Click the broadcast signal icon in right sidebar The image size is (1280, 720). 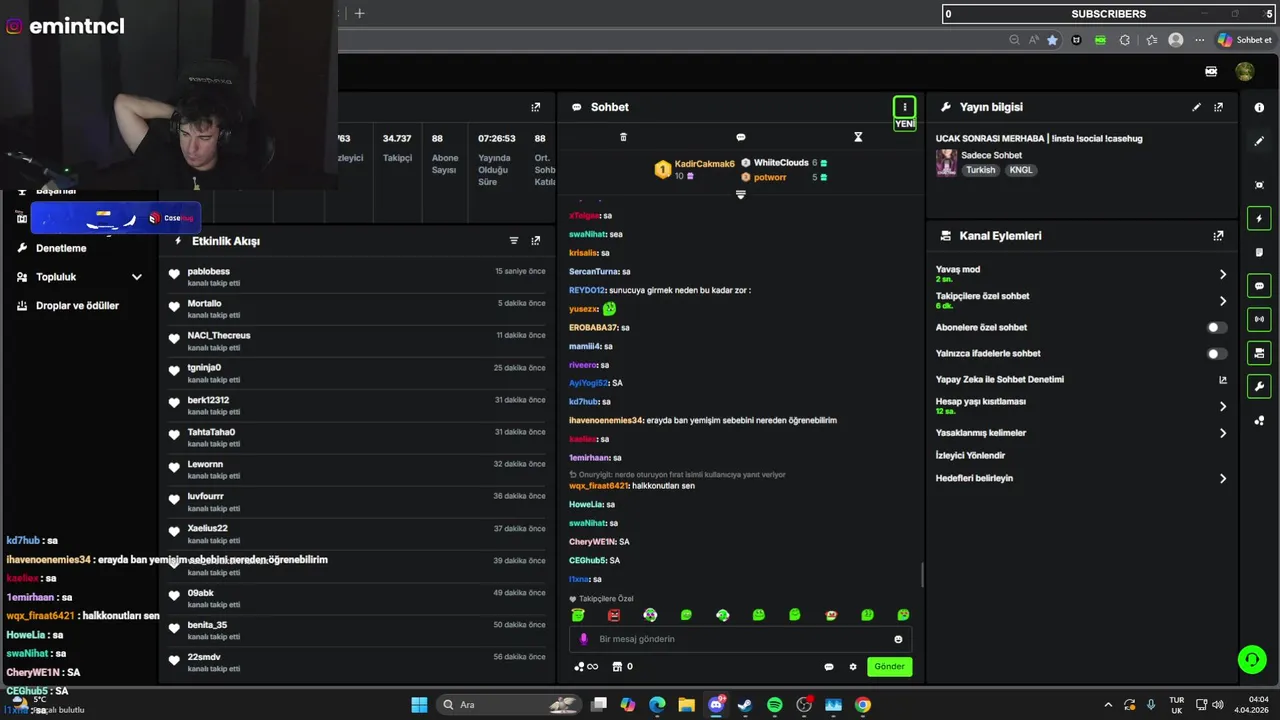coord(1259,319)
